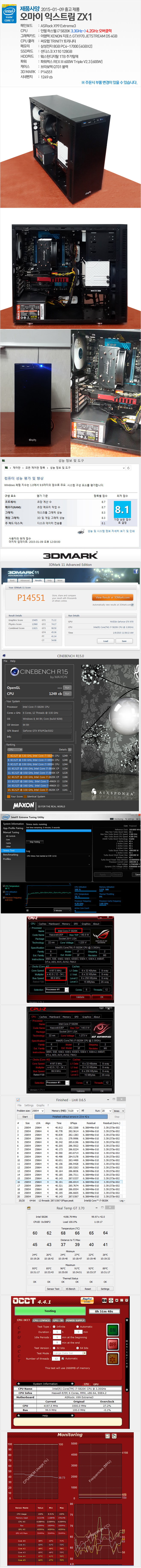Click Validate in ROG CPU-Z window
Screen dimensions: 141x1568
point(81,997)
